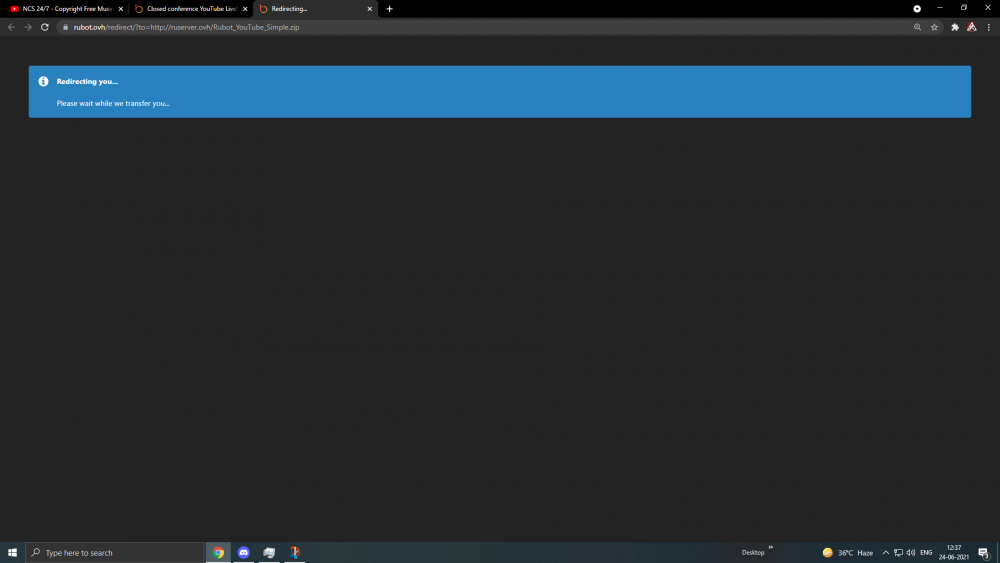Show hidden system tray icons
The width and height of the screenshot is (1000, 563).
(x=885, y=552)
